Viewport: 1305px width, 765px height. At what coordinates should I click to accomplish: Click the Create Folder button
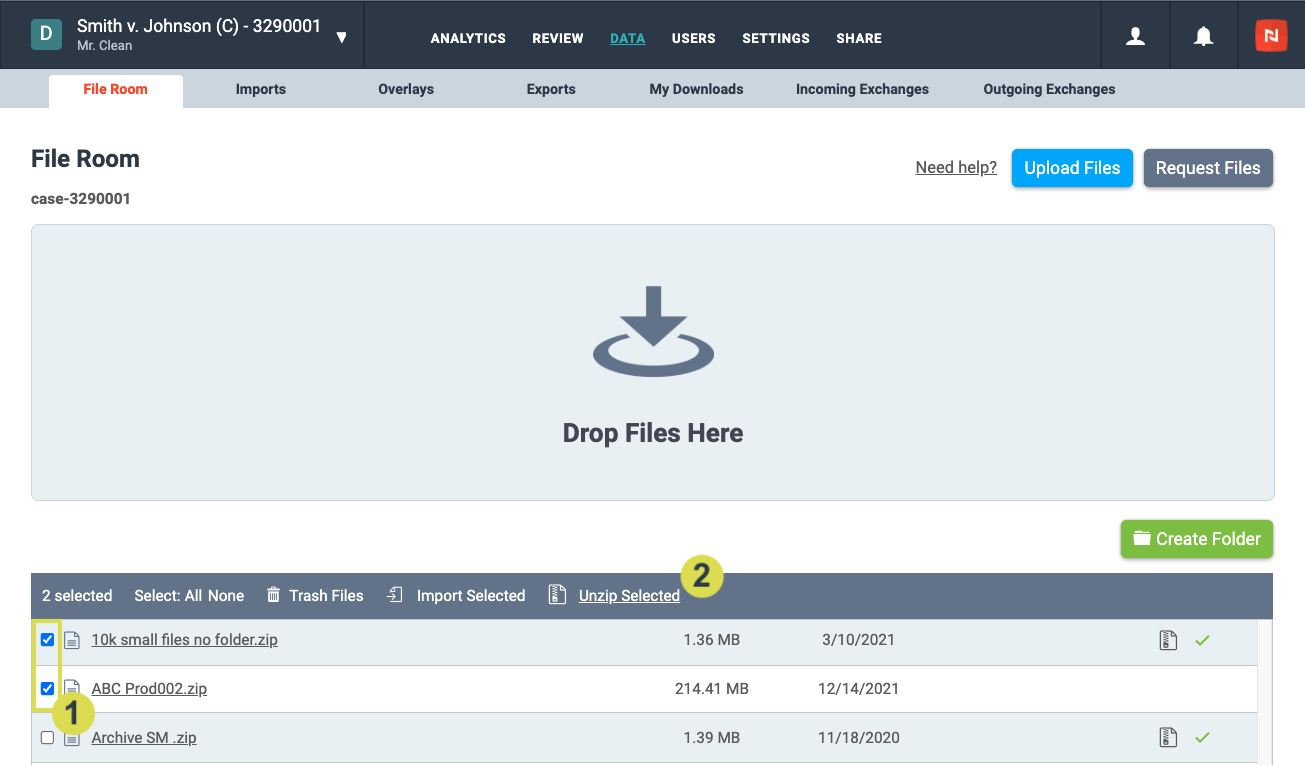1197,539
